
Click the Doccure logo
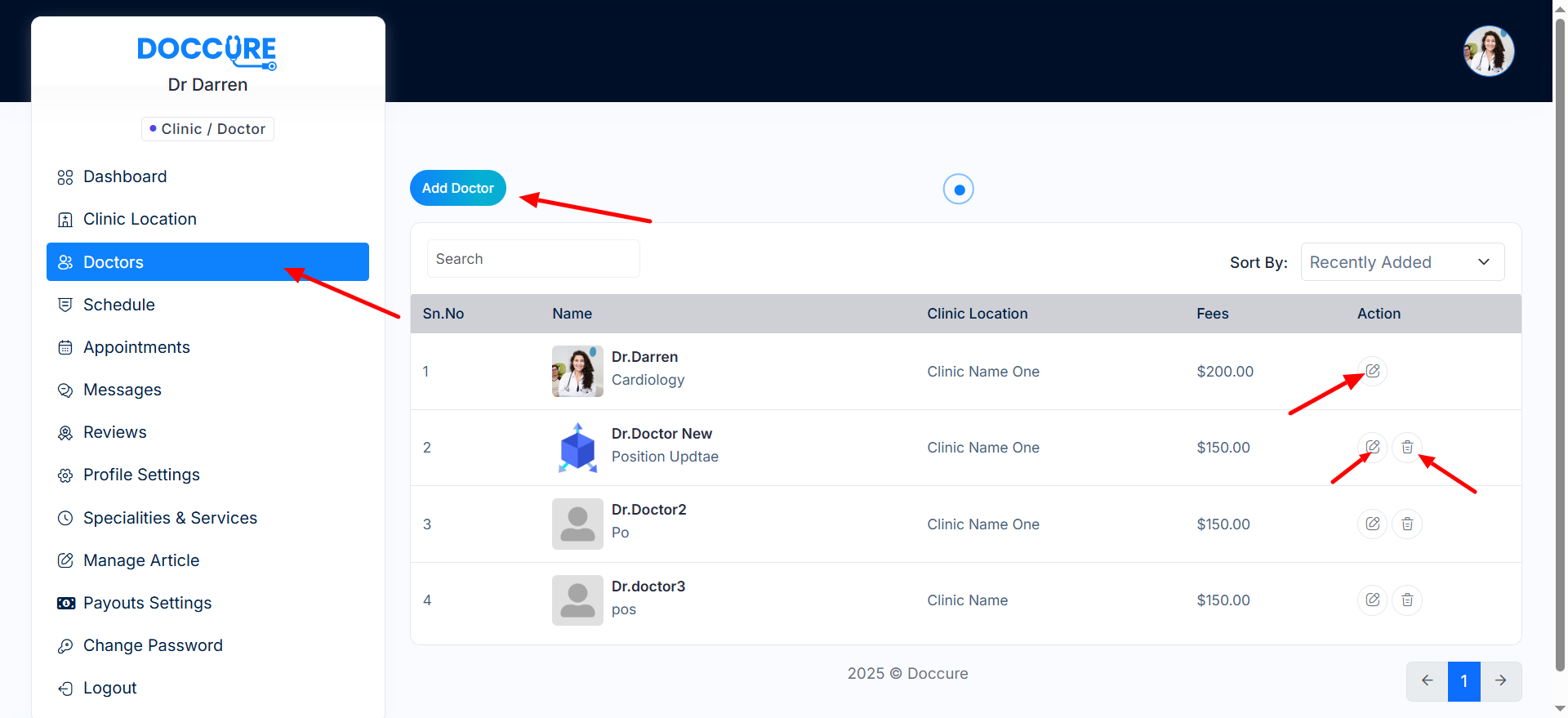[207, 51]
